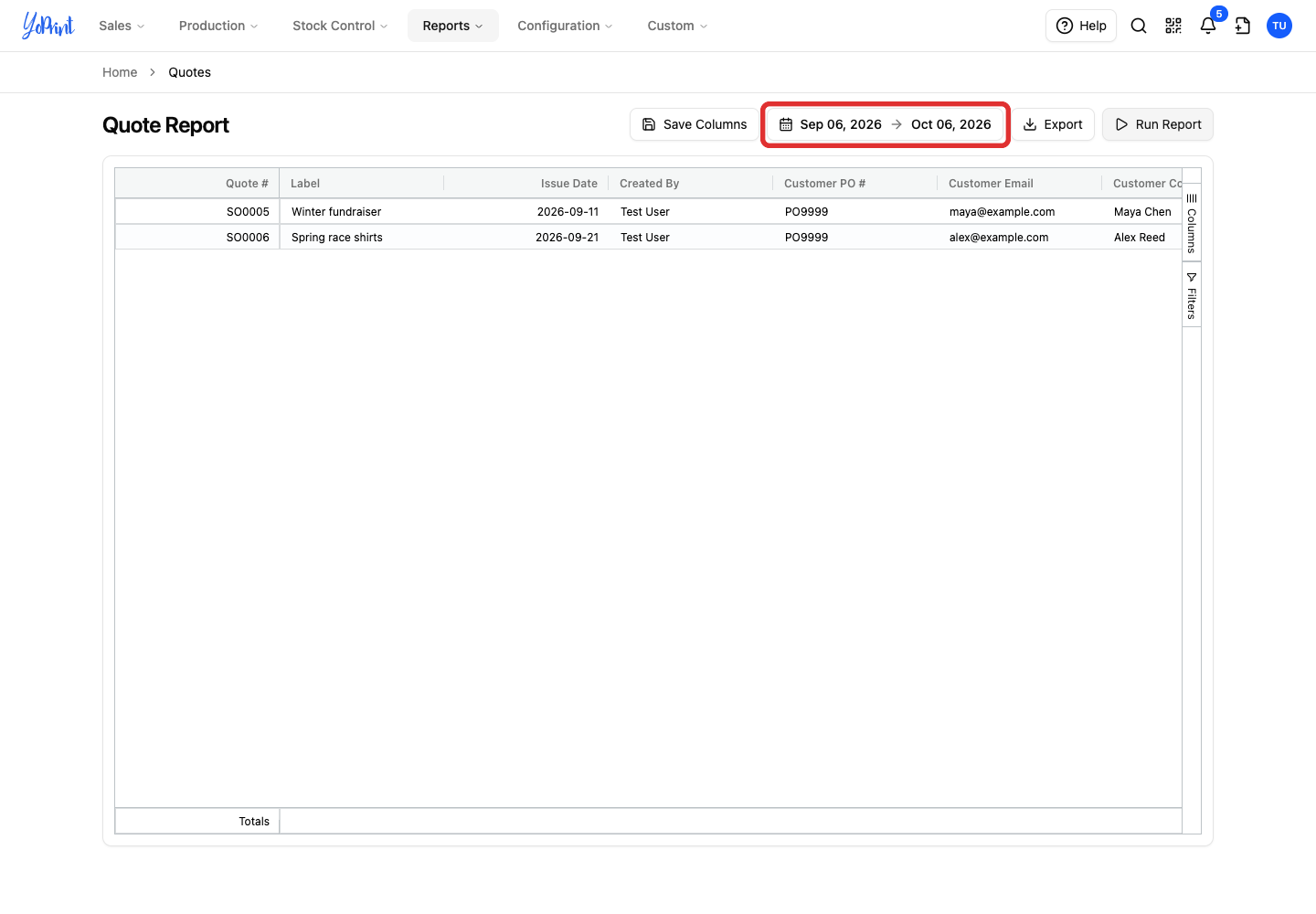Export the quote report
This screenshot has height=914, width=1316.
1053,124
